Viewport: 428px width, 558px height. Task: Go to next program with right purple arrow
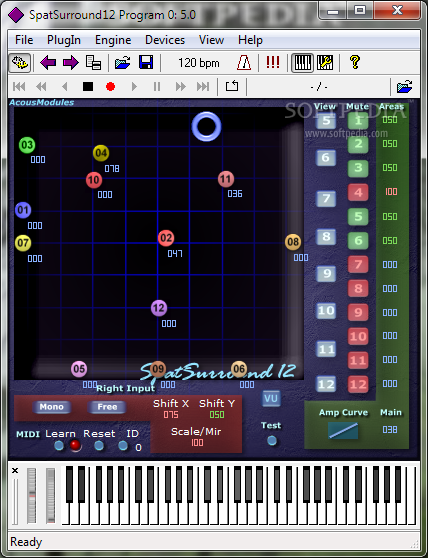point(71,63)
